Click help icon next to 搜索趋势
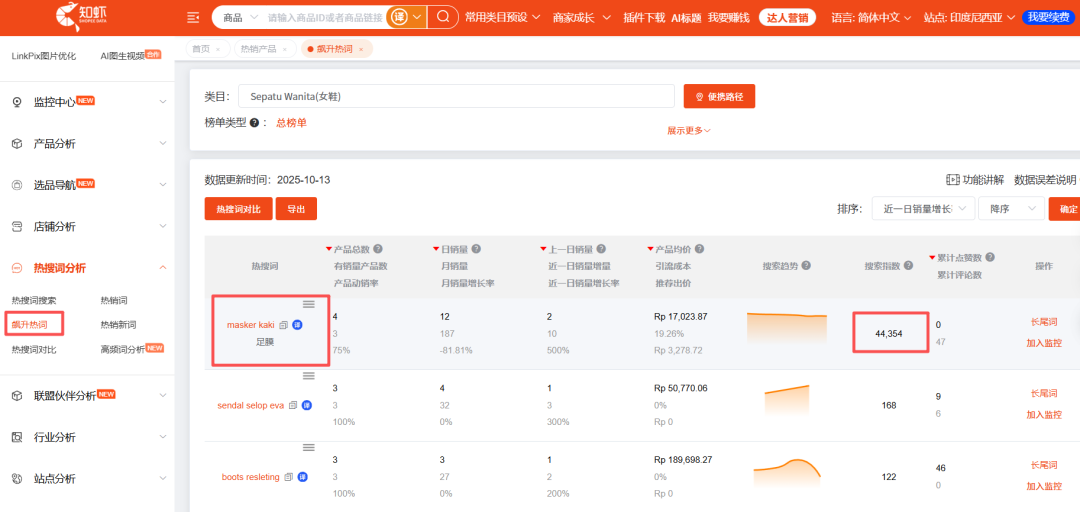 806,266
